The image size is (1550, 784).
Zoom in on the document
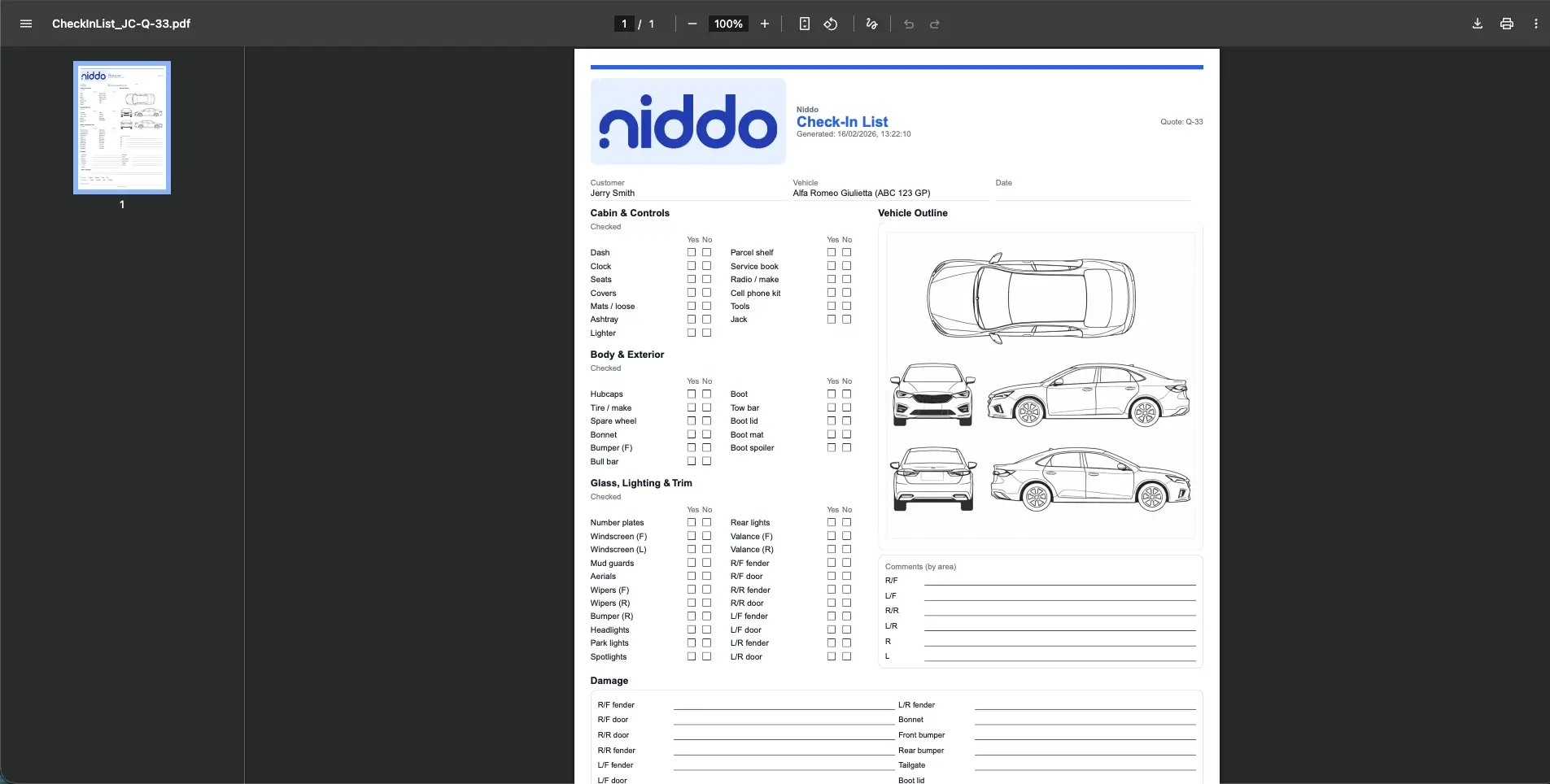(765, 24)
